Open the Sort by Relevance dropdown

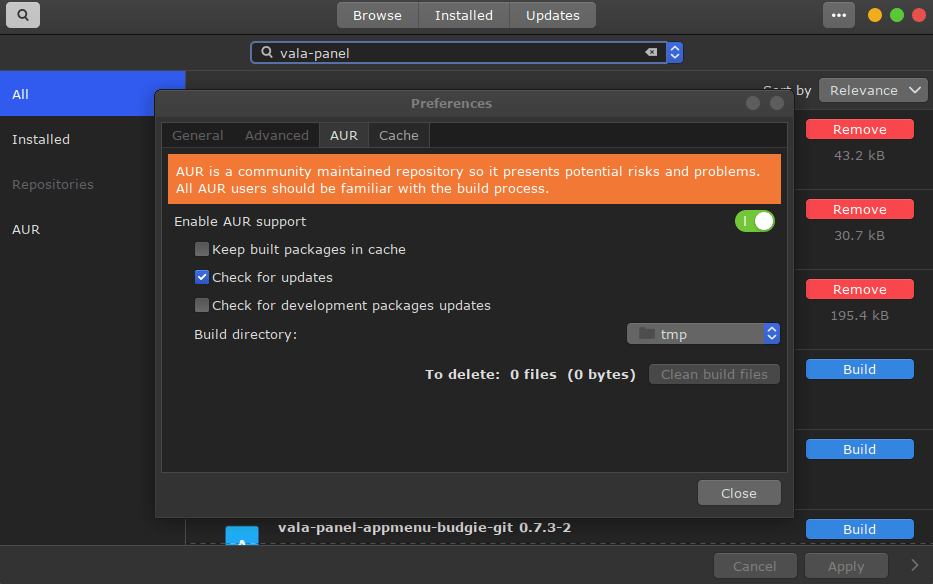[x=873, y=90]
